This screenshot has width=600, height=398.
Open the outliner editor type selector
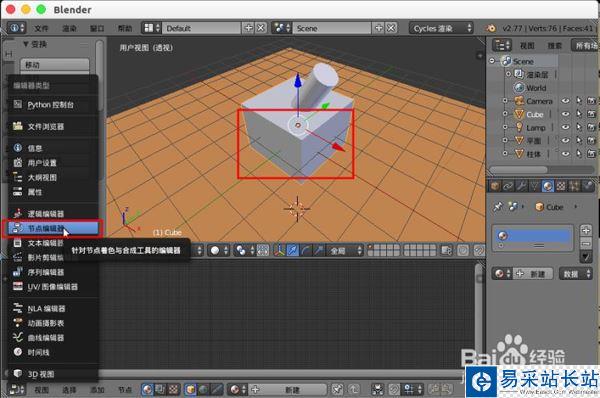[x=501, y=46]
